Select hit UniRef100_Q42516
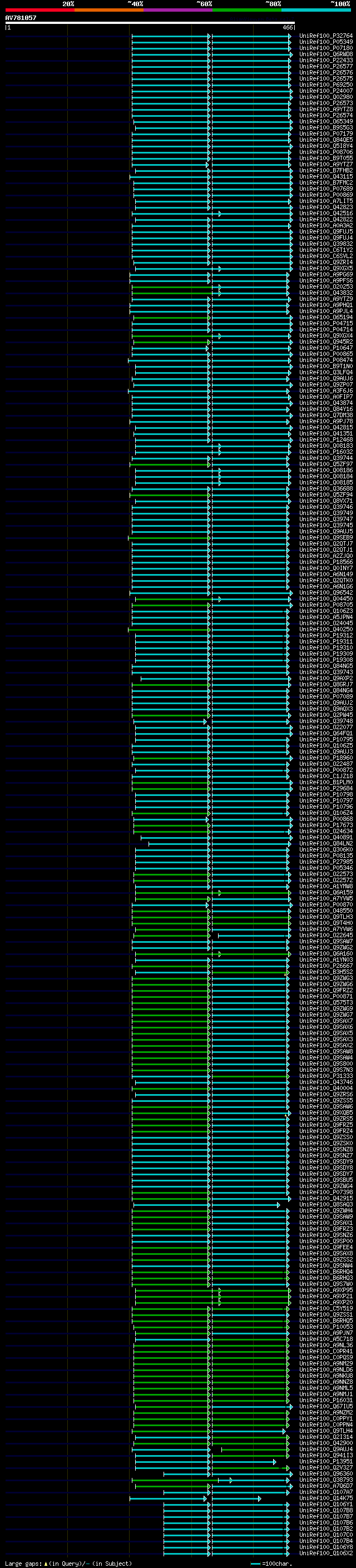The height and width of the screenshot is (1568, 356). click(325, 214)
